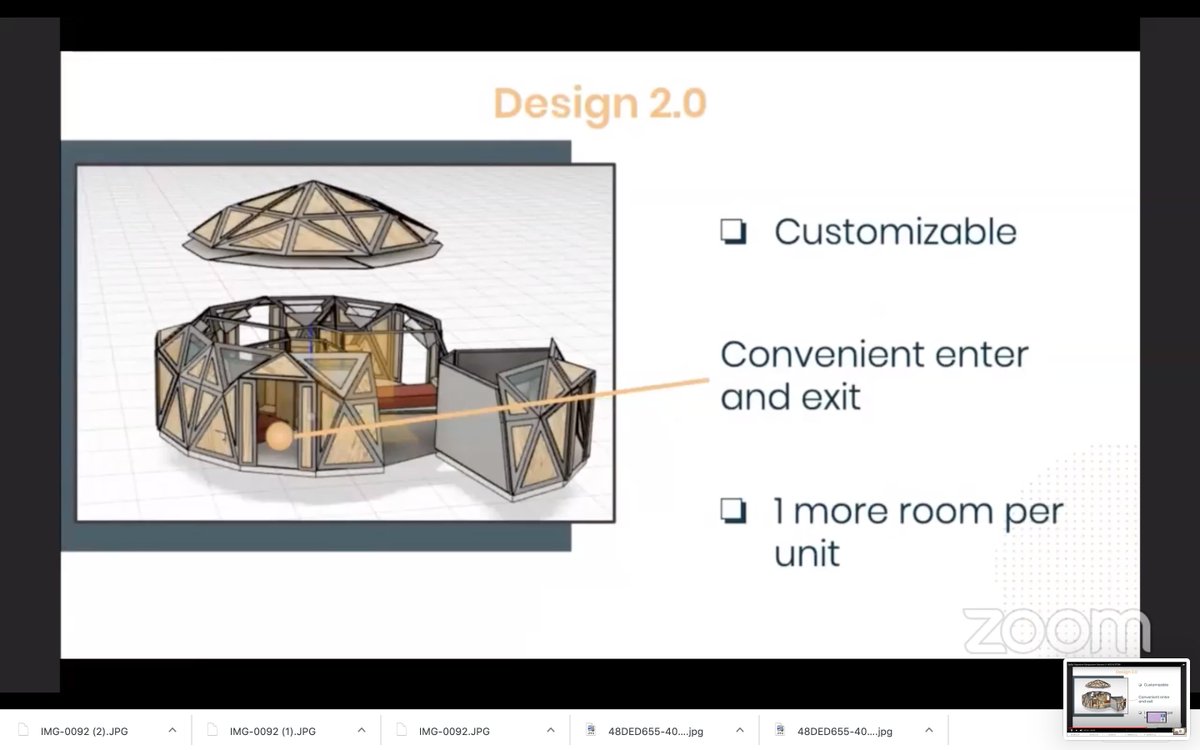1200x750 pixels.
Task: Expand options chevron for IMG-0092.JPG
Action: point(550,731)
